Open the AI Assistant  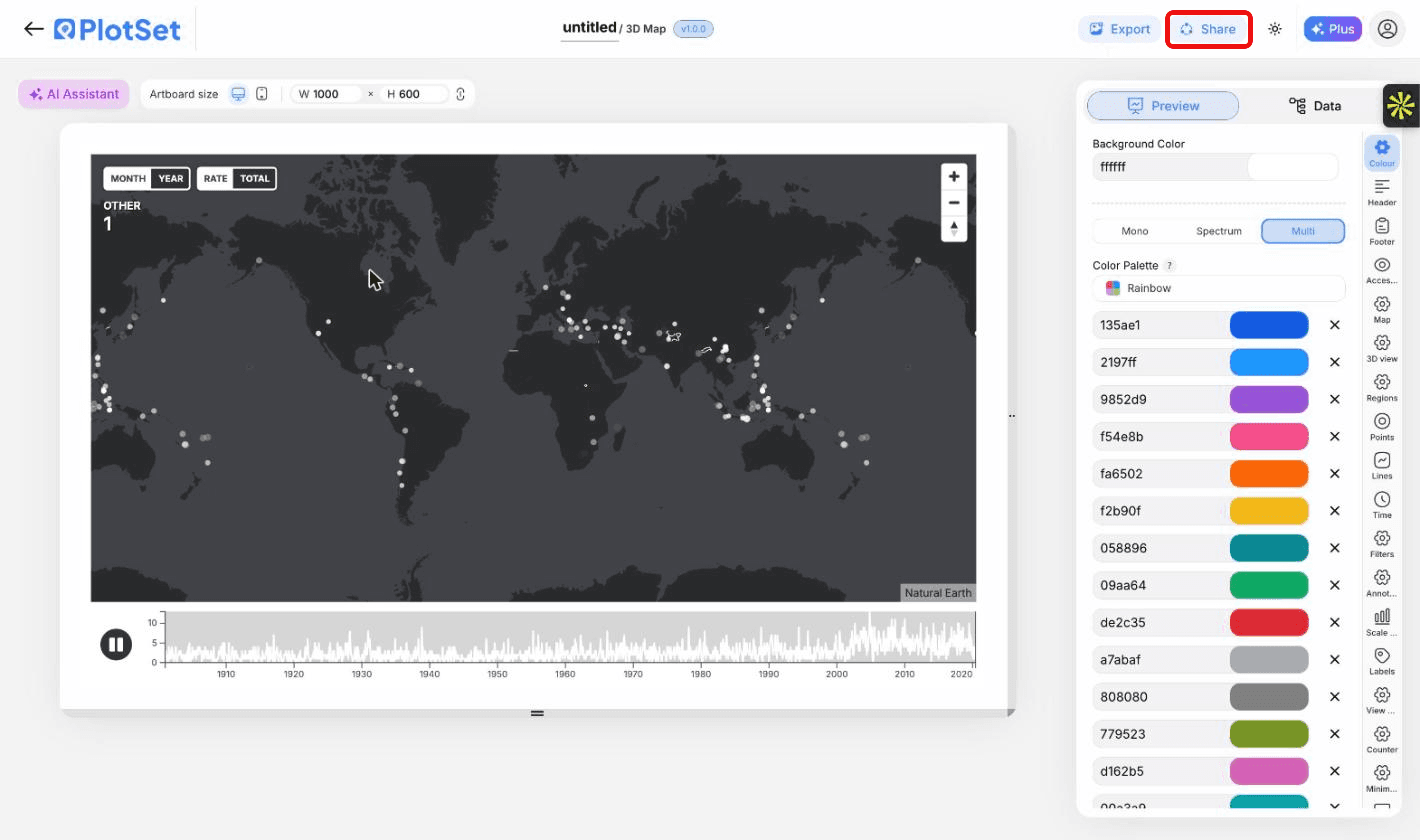tap(74, 94)
